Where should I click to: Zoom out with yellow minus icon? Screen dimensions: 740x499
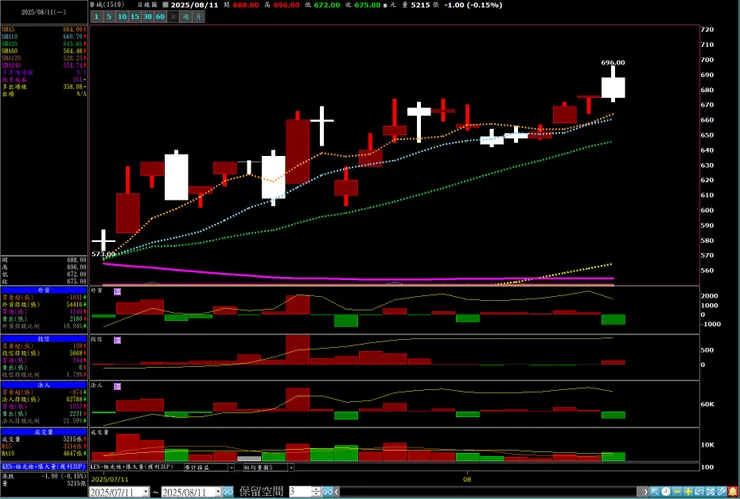(677, 491)
